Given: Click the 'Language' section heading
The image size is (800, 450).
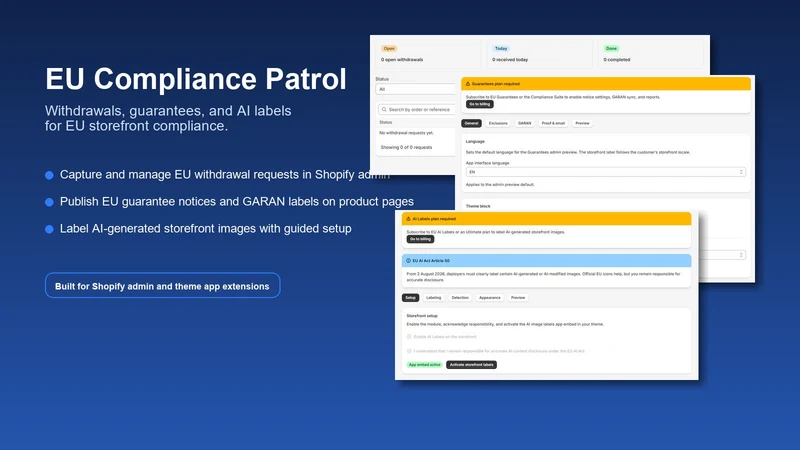Looking at the screenshot, I should (475, 141).
